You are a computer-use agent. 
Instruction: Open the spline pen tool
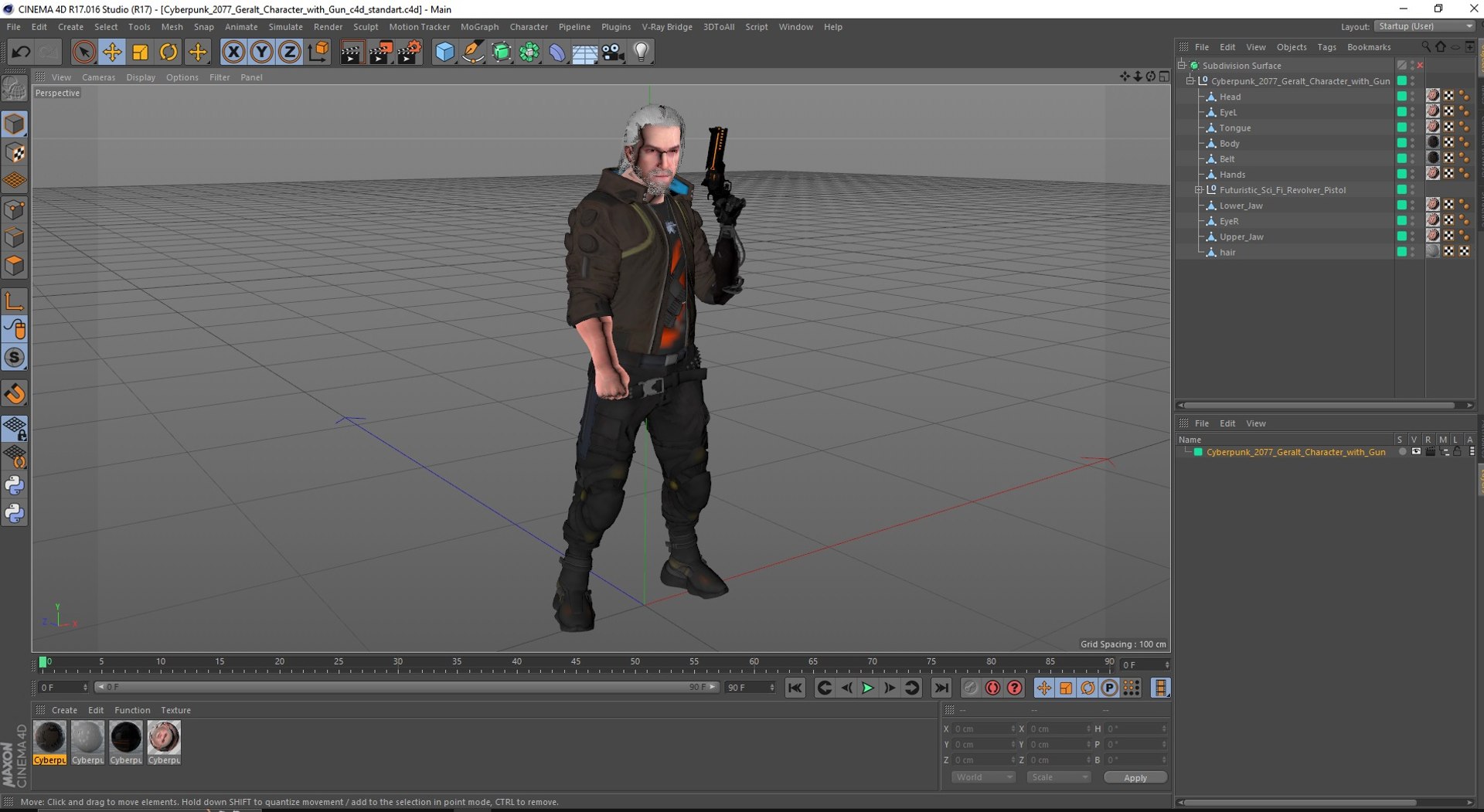pyautogui.click(x=473, y=53)
